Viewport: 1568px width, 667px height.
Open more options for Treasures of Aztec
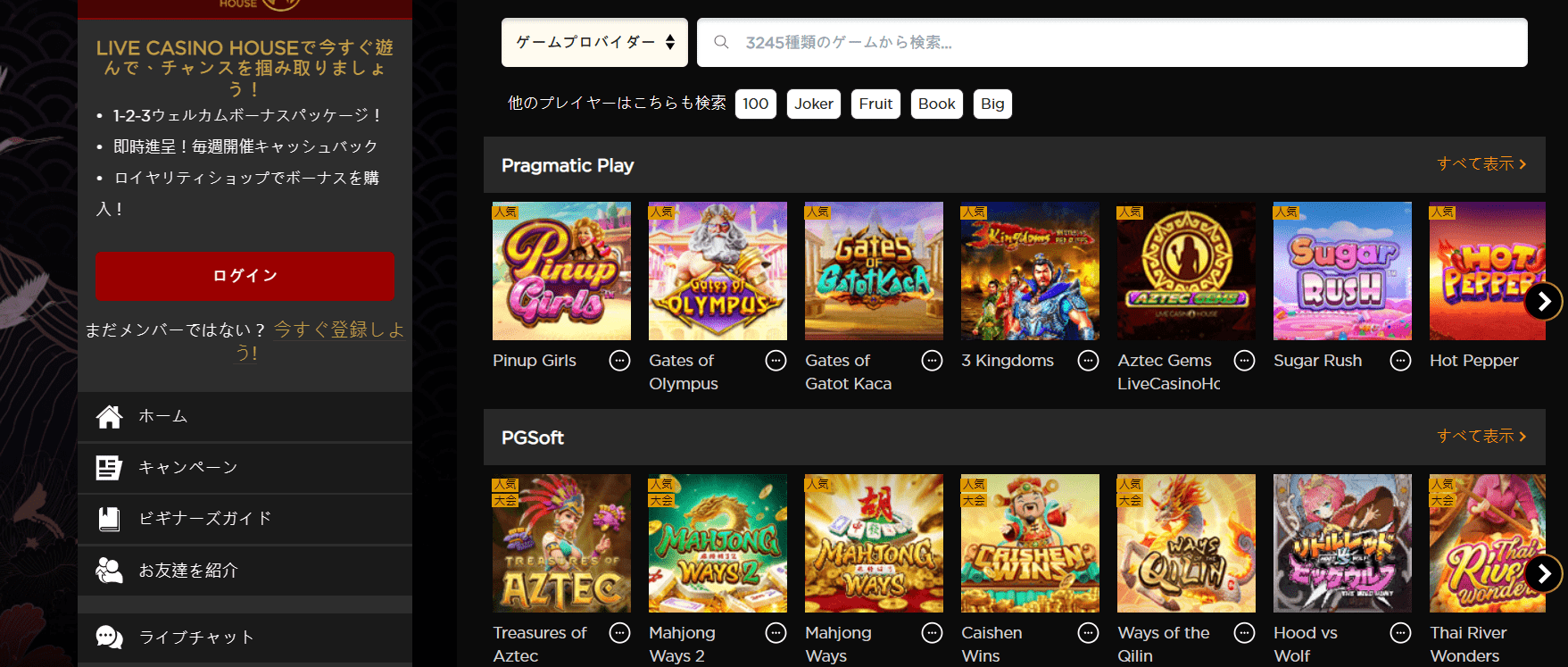click(619, 633)
